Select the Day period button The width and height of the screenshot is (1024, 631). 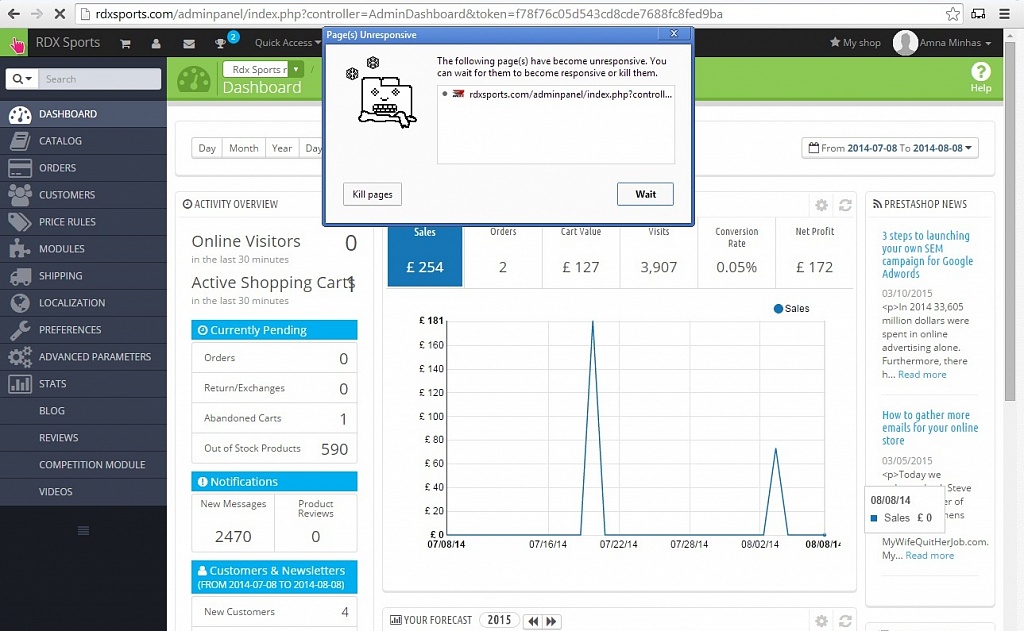tap(207, 148)
